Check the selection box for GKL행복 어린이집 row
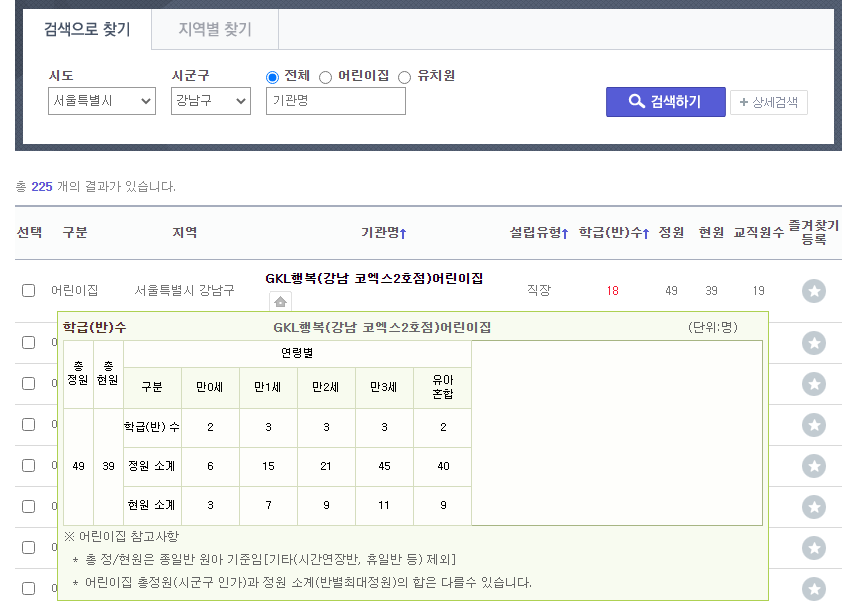The width and height of the screenshot is (855, 605). coord(29,291)
